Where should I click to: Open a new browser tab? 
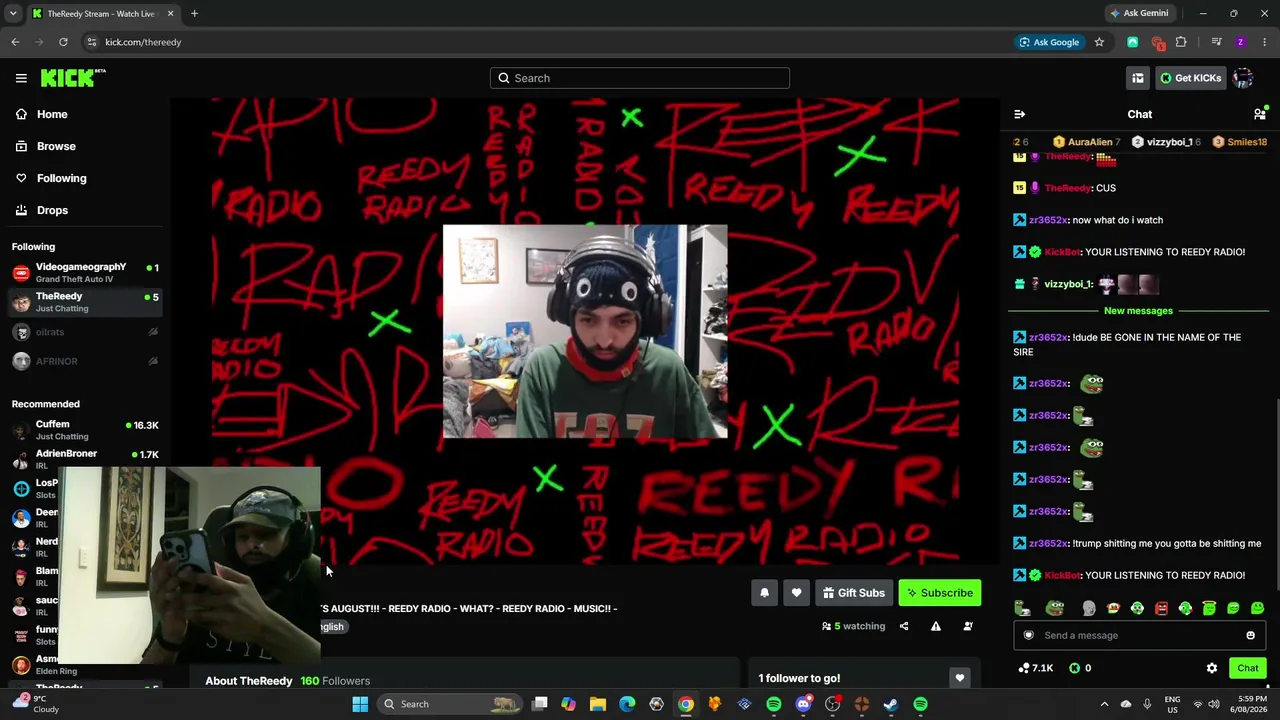pyautogui.click(x=194, y=13)
